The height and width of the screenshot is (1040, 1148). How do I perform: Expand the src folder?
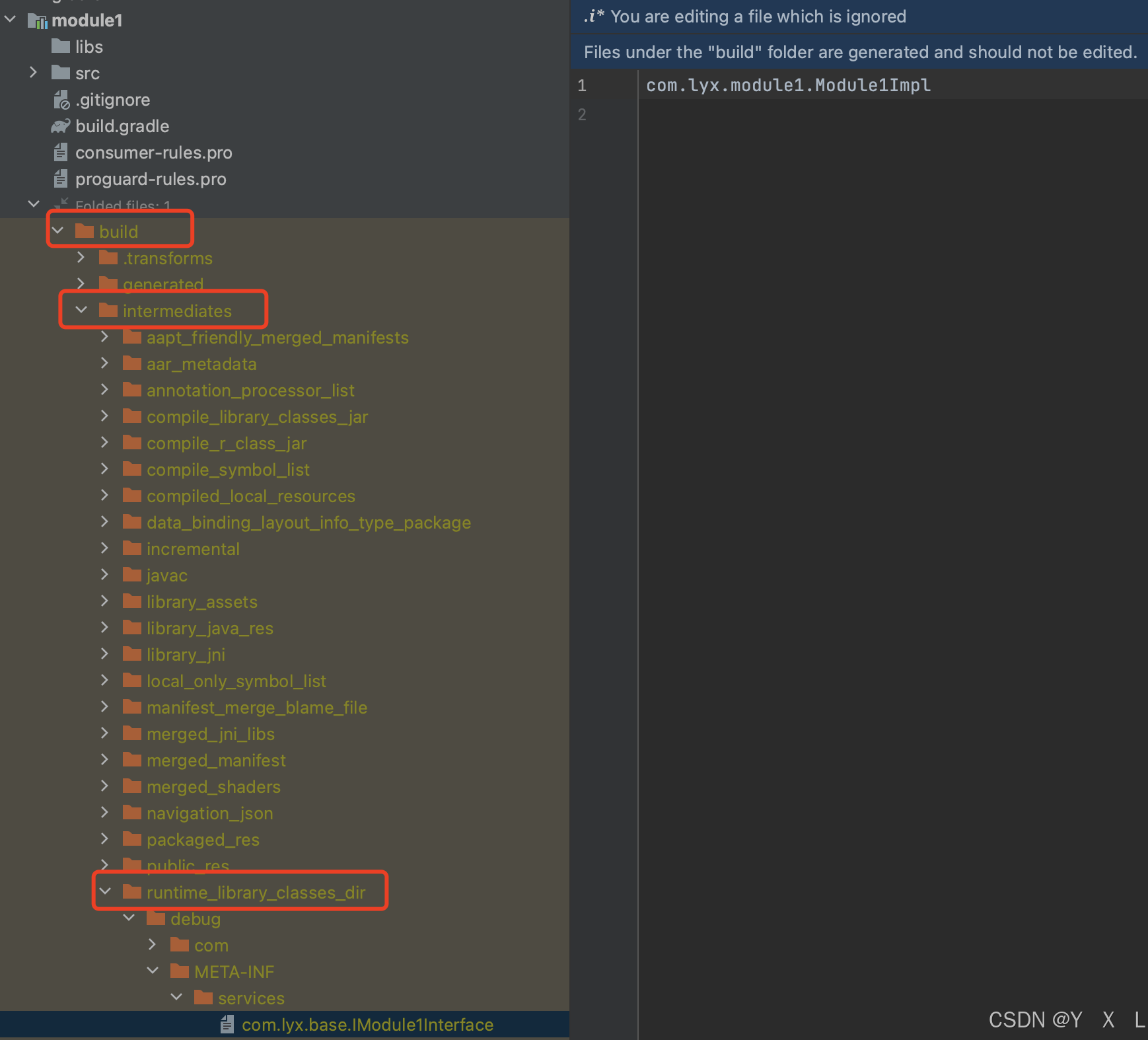[34, 73]
